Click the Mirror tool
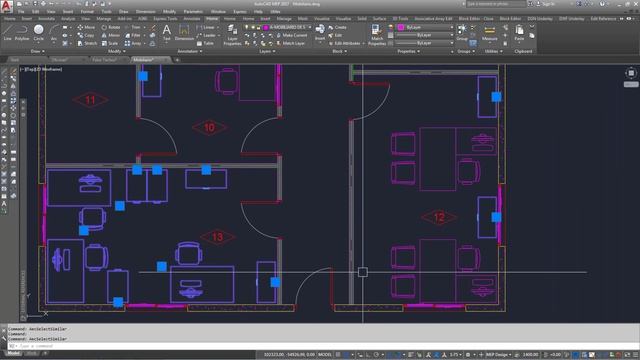The image size is (640, 360). [111, 36]
